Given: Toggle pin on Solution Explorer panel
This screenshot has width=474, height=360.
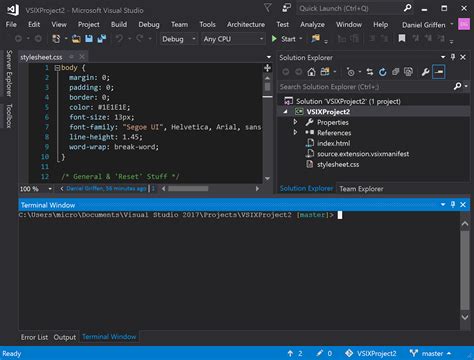Looking at the screenshot, I should 453,57.
